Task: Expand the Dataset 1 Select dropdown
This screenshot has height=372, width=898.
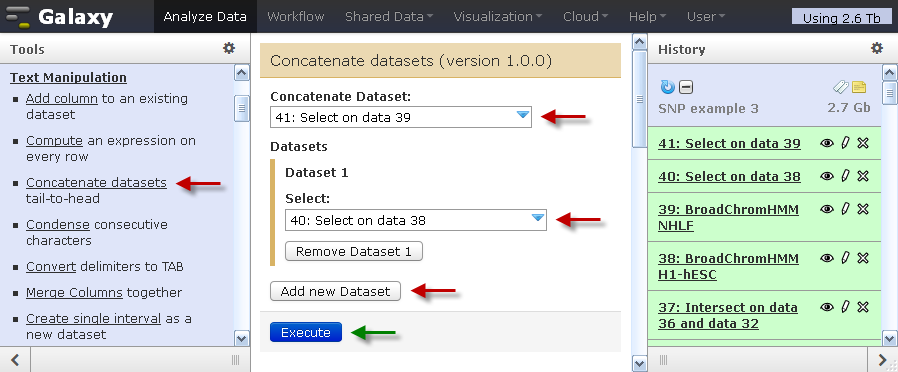Action: [x=416, y=220]
